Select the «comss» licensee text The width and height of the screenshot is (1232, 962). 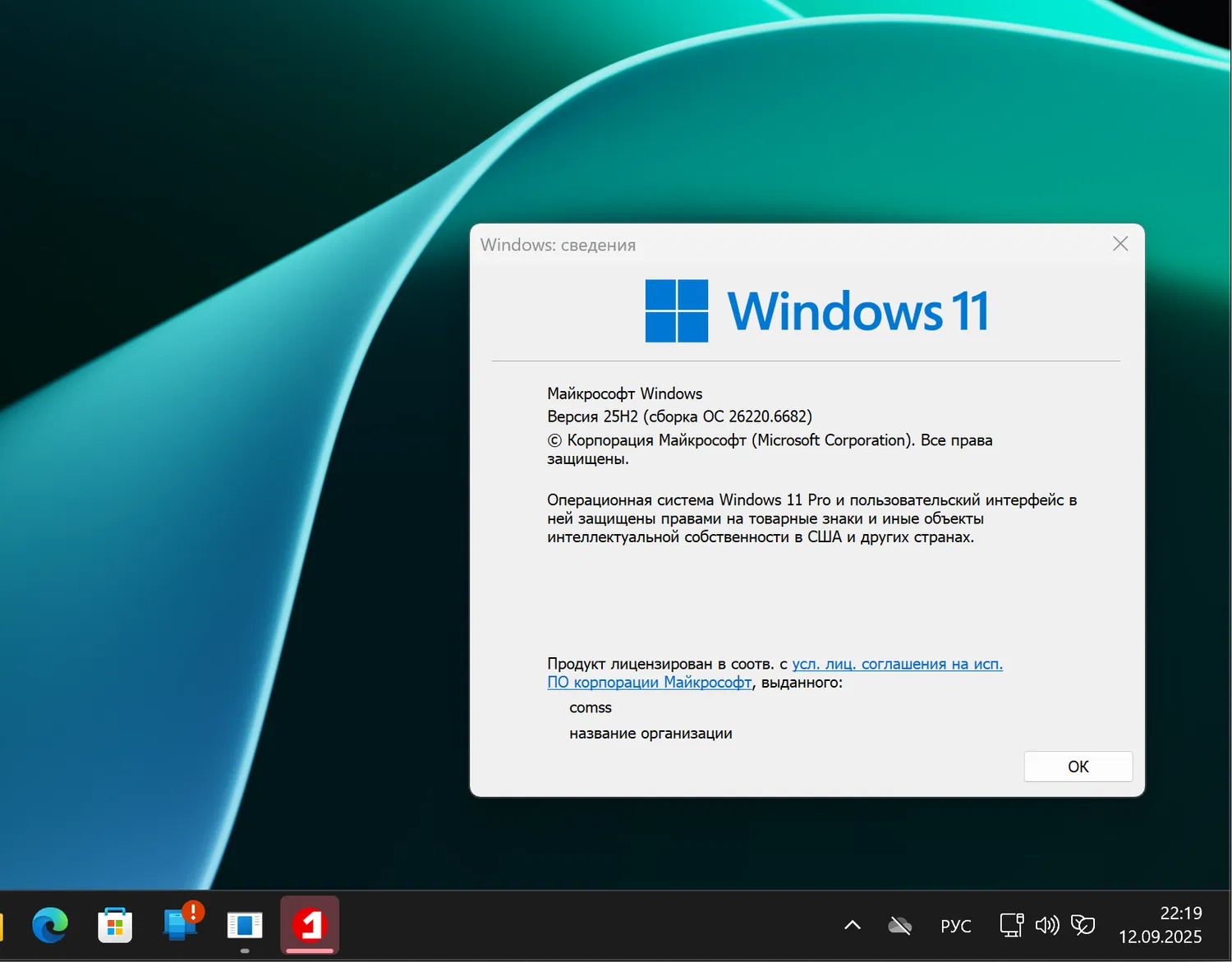coord(590,707)
